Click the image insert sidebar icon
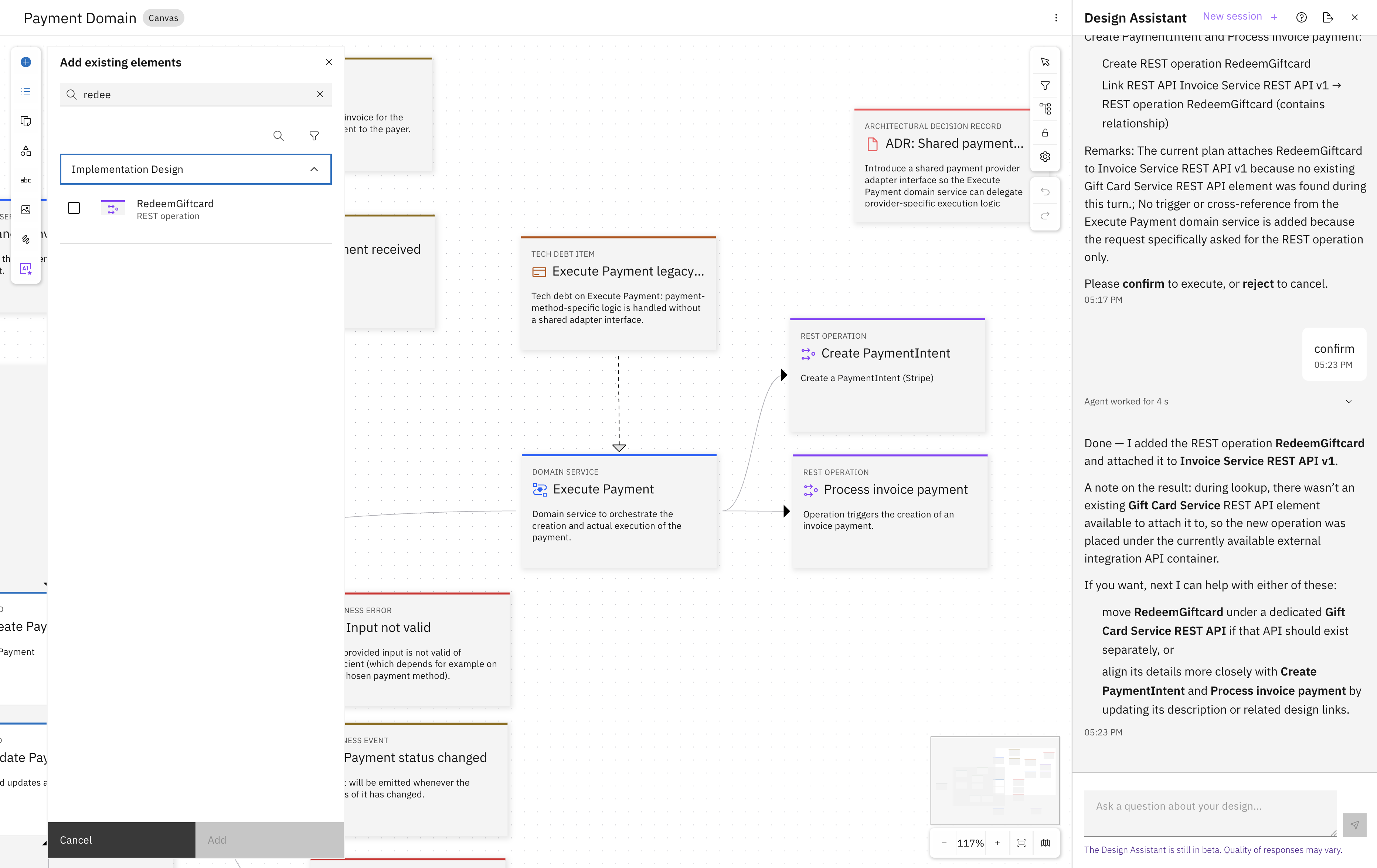Screen dimensions: 1377x868 click(26, 210)
